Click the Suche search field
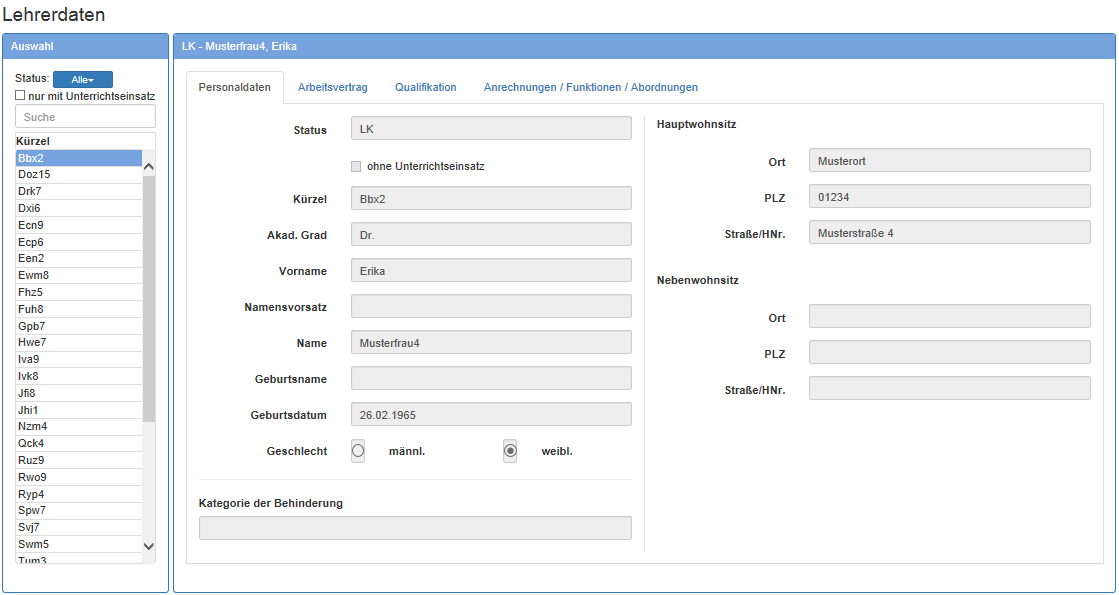This screenshot has width=1119, height=595. [x=85, y=117]
